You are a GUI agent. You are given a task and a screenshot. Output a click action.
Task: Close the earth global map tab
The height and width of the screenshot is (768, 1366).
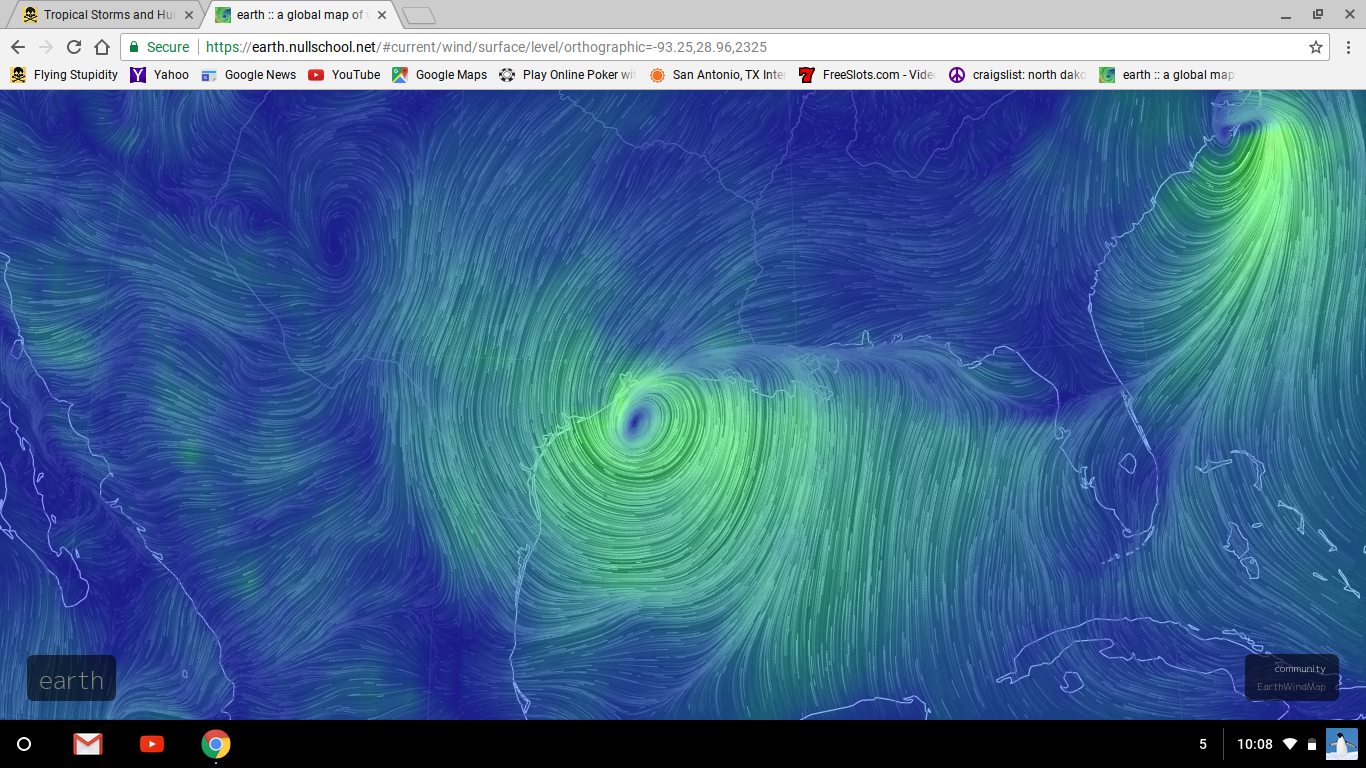382,15
